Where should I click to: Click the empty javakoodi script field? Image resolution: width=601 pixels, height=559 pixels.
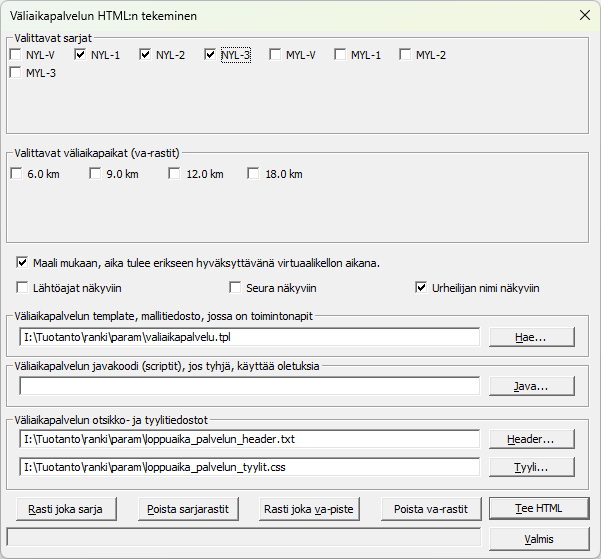tap(249, 385)
